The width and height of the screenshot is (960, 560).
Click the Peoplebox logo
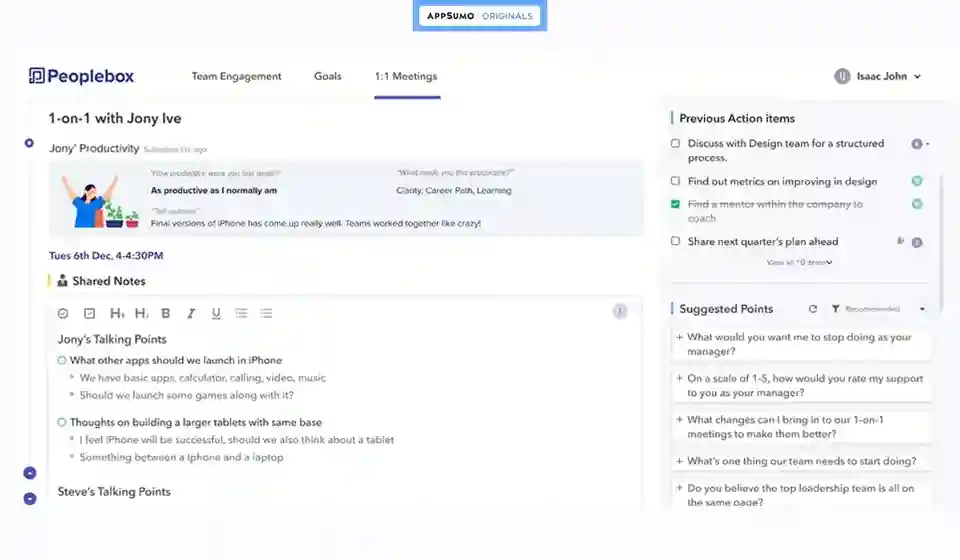[81, 76]
